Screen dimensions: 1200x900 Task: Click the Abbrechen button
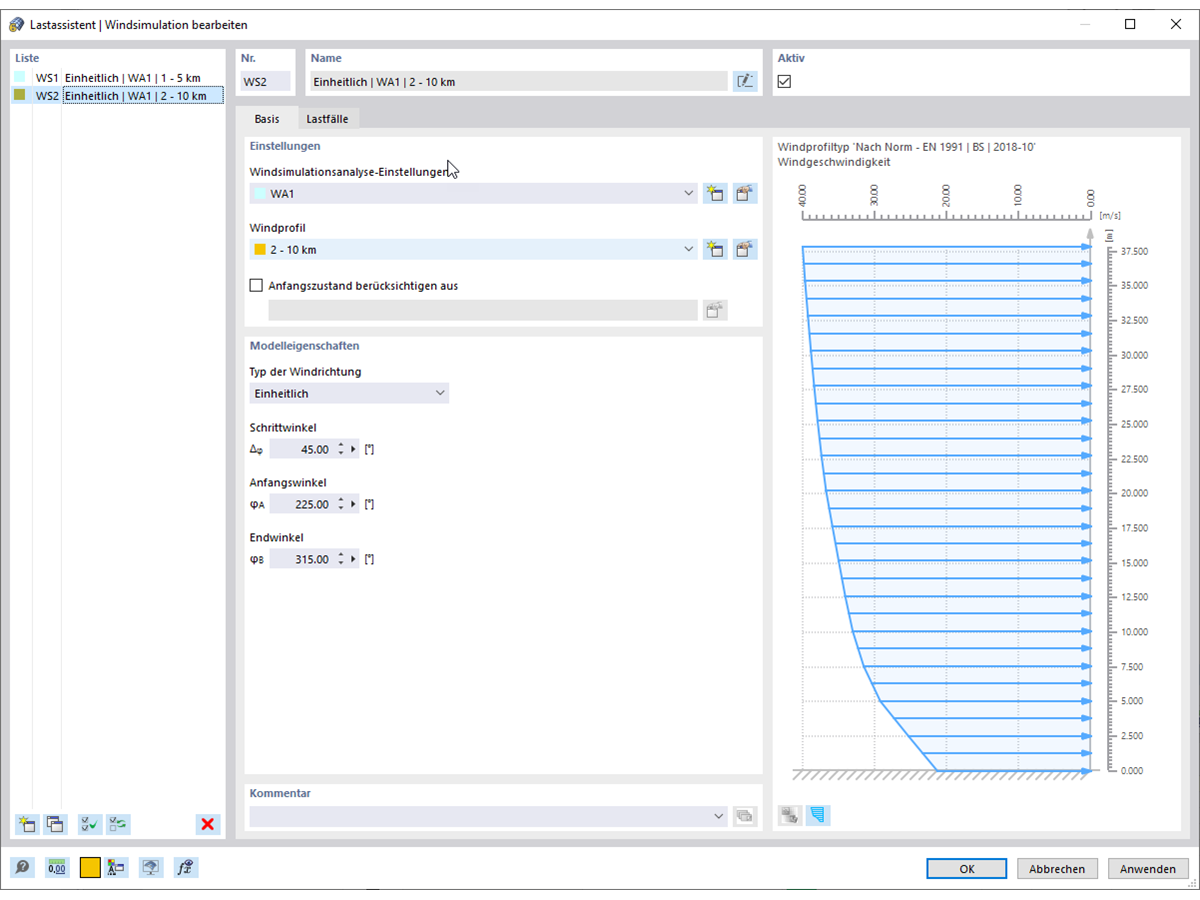pos(1057,869)
